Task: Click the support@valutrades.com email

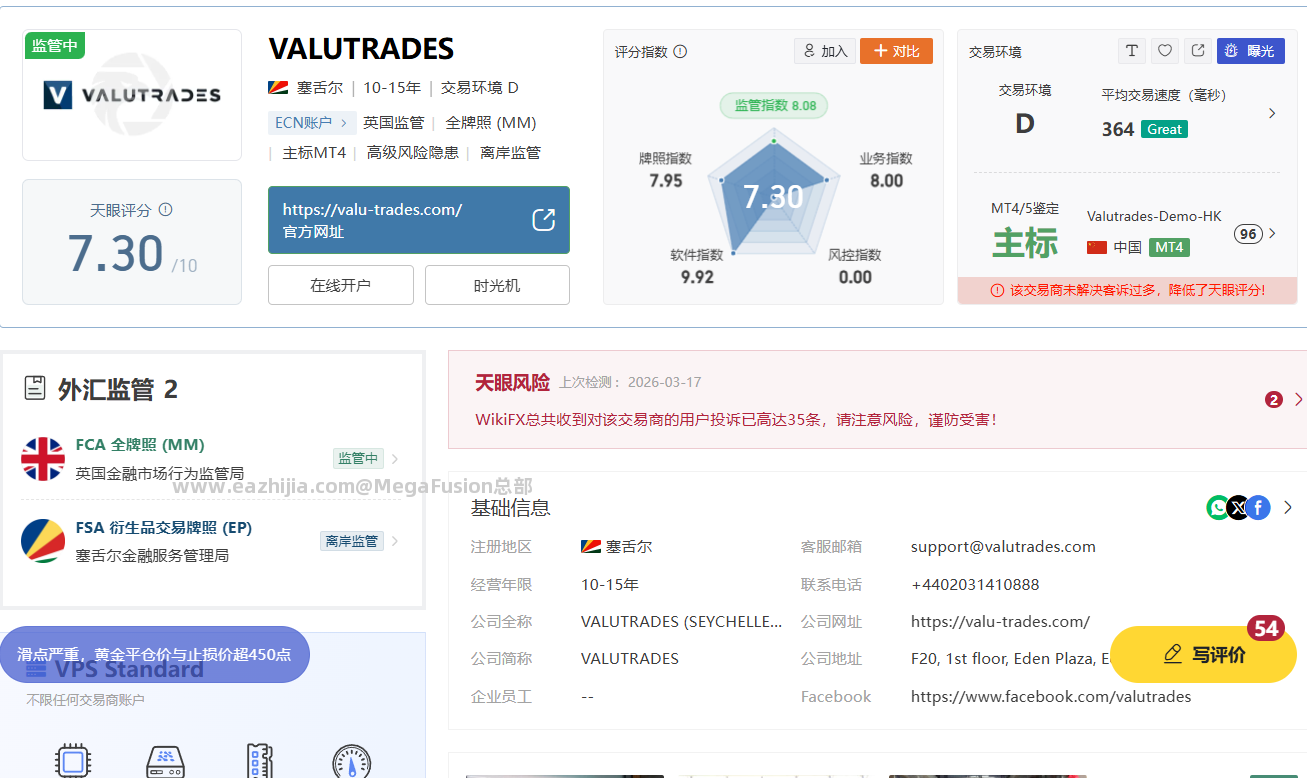Action: pyautogui.click(x=1003, y=547)
